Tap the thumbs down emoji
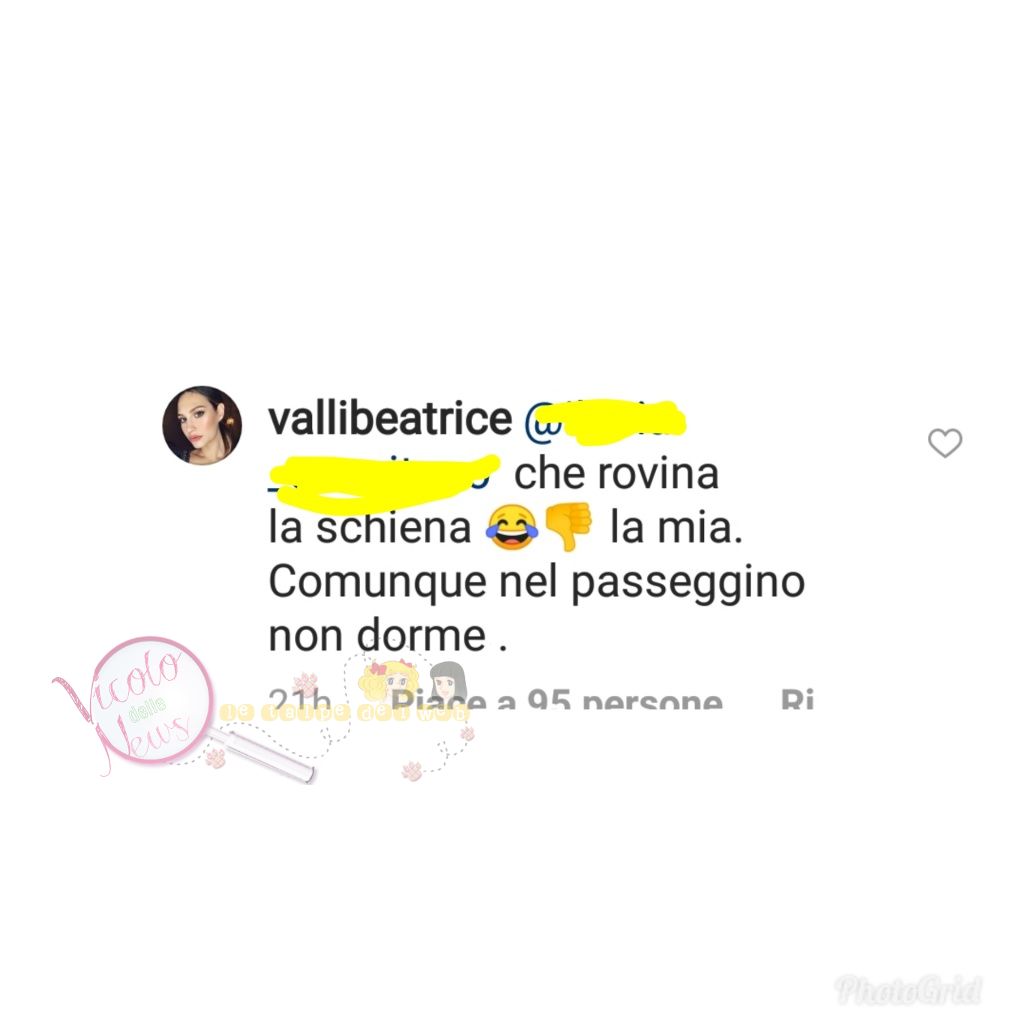This screenshot has width=1024, height=1024. coord(569,526)
